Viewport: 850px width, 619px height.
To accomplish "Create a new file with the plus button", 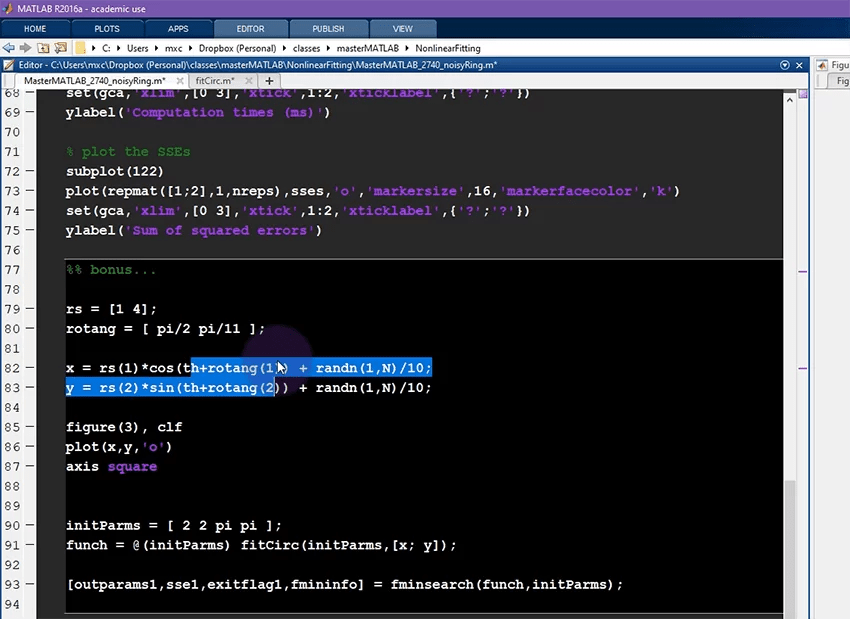I will point(268,80).
